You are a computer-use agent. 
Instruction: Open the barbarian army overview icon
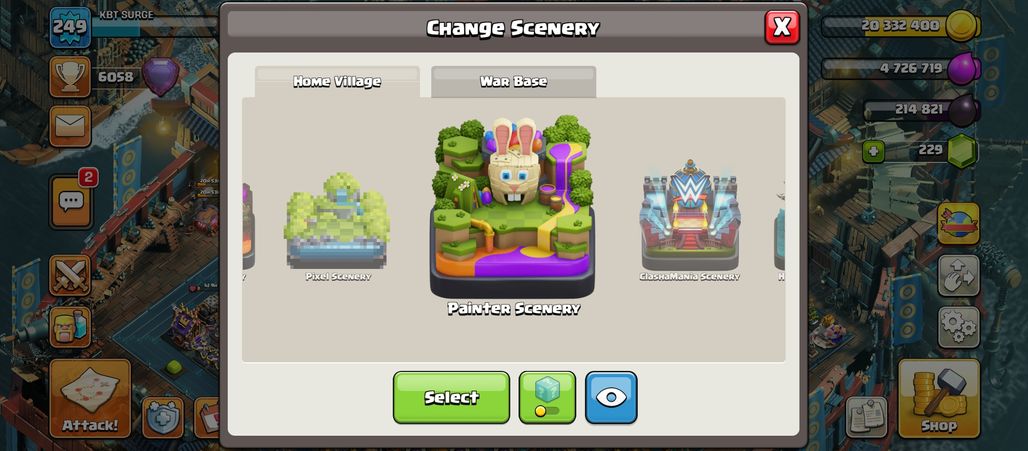click(70, 327)
